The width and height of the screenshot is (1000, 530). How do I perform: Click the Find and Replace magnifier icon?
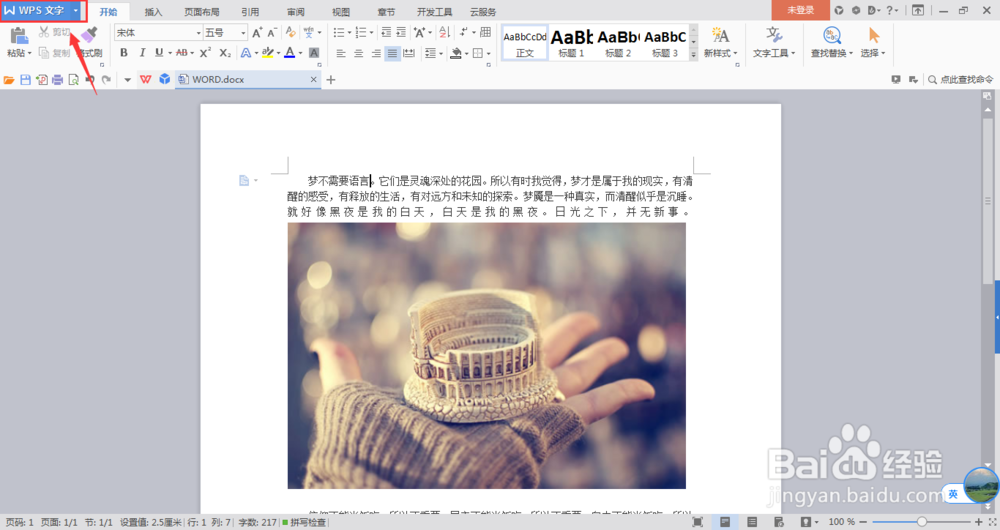(x=832, y=35)
